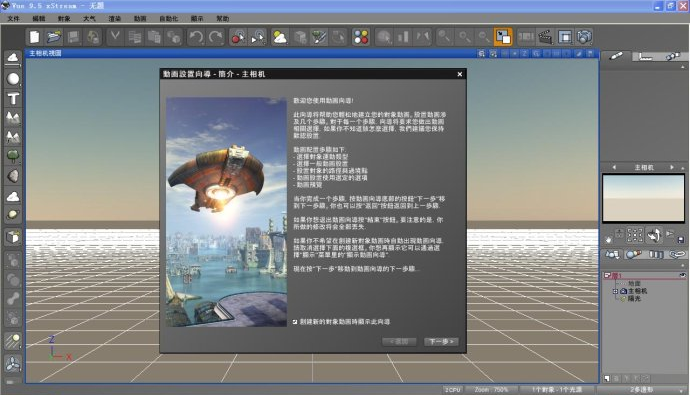Toggle visibility eye of layer 1
The height and width of the screenshot is (395, 690).
pos(682,275)
